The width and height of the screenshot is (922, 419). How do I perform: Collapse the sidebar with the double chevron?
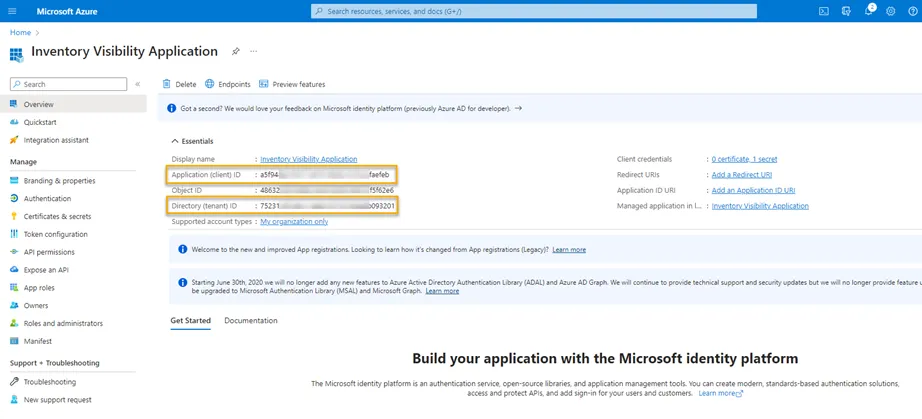click(x=138, y=84)
